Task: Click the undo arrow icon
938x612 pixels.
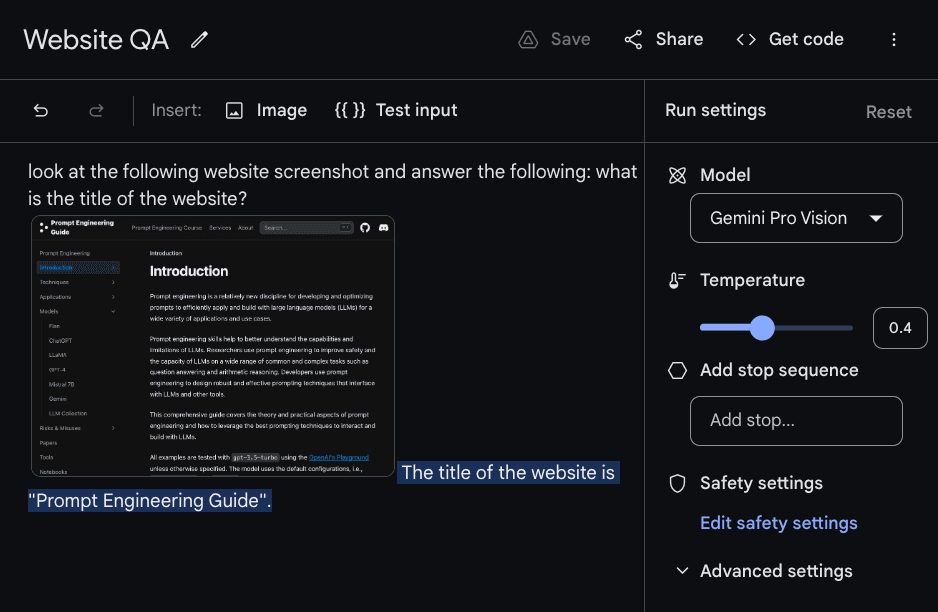Action: 40,110
